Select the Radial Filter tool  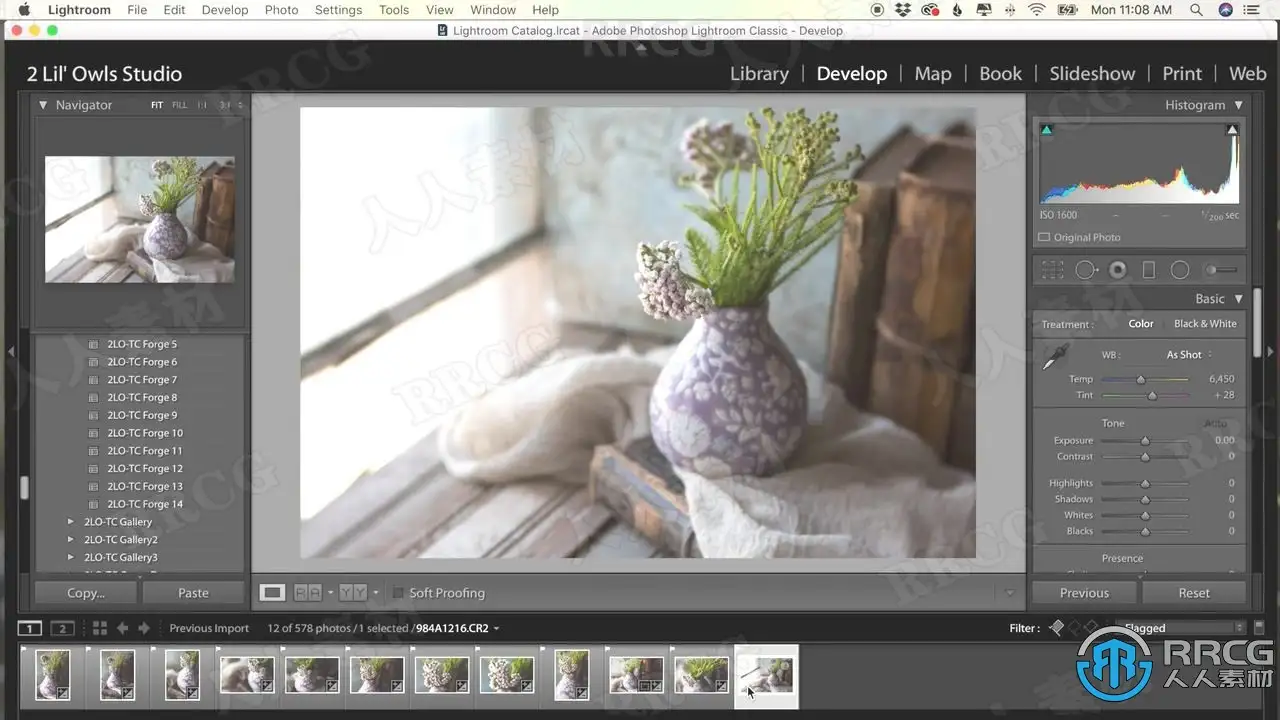[1180, 270]
